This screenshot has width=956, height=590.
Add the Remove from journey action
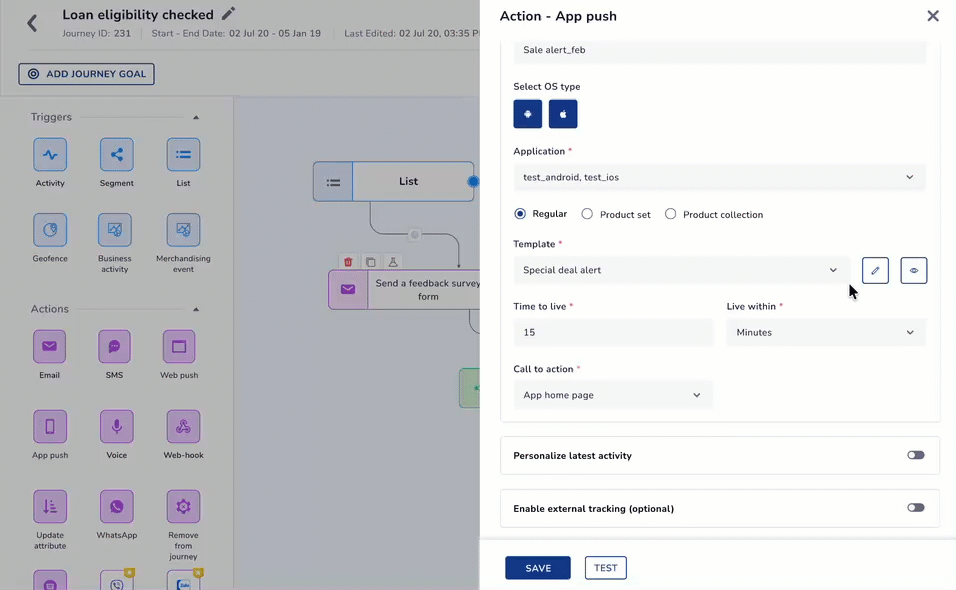click(183, 506)
